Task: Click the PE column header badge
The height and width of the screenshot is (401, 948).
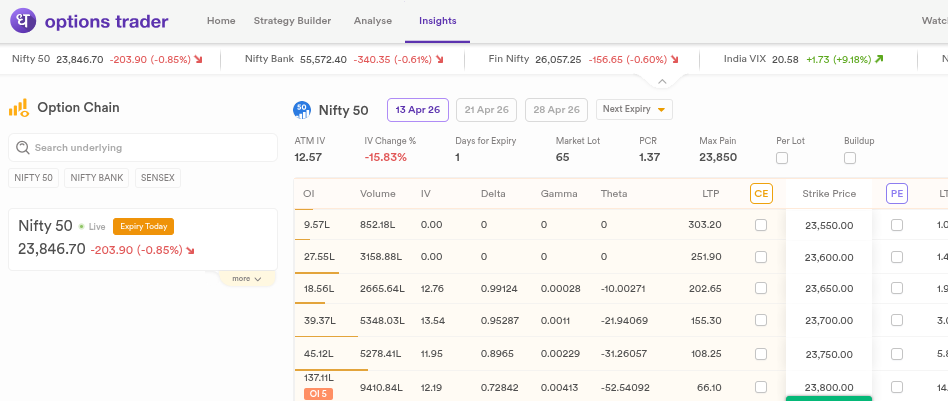Action: tap(897, 194)
